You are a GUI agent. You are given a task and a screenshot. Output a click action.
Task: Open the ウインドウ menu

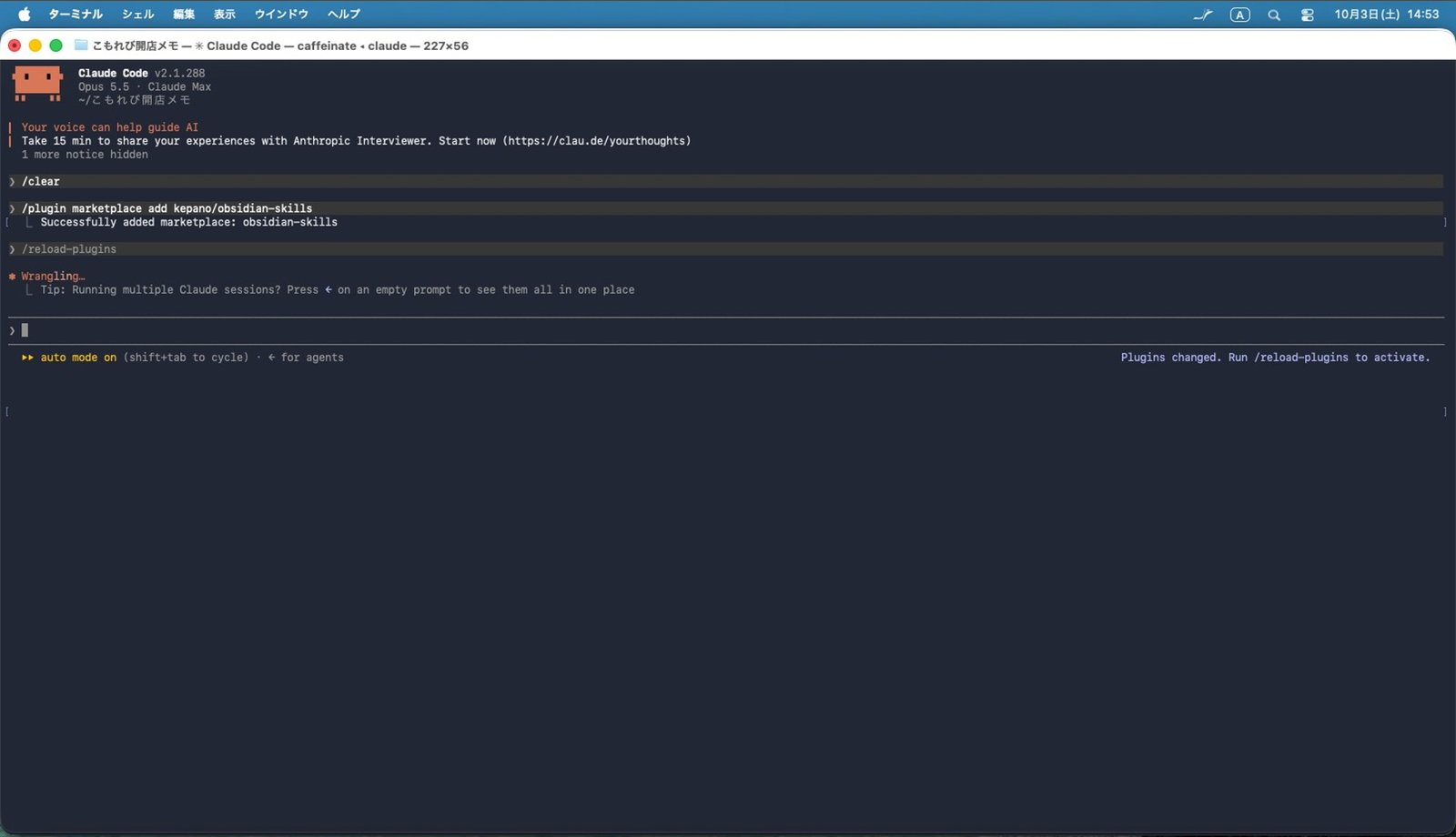pos(281,14)
